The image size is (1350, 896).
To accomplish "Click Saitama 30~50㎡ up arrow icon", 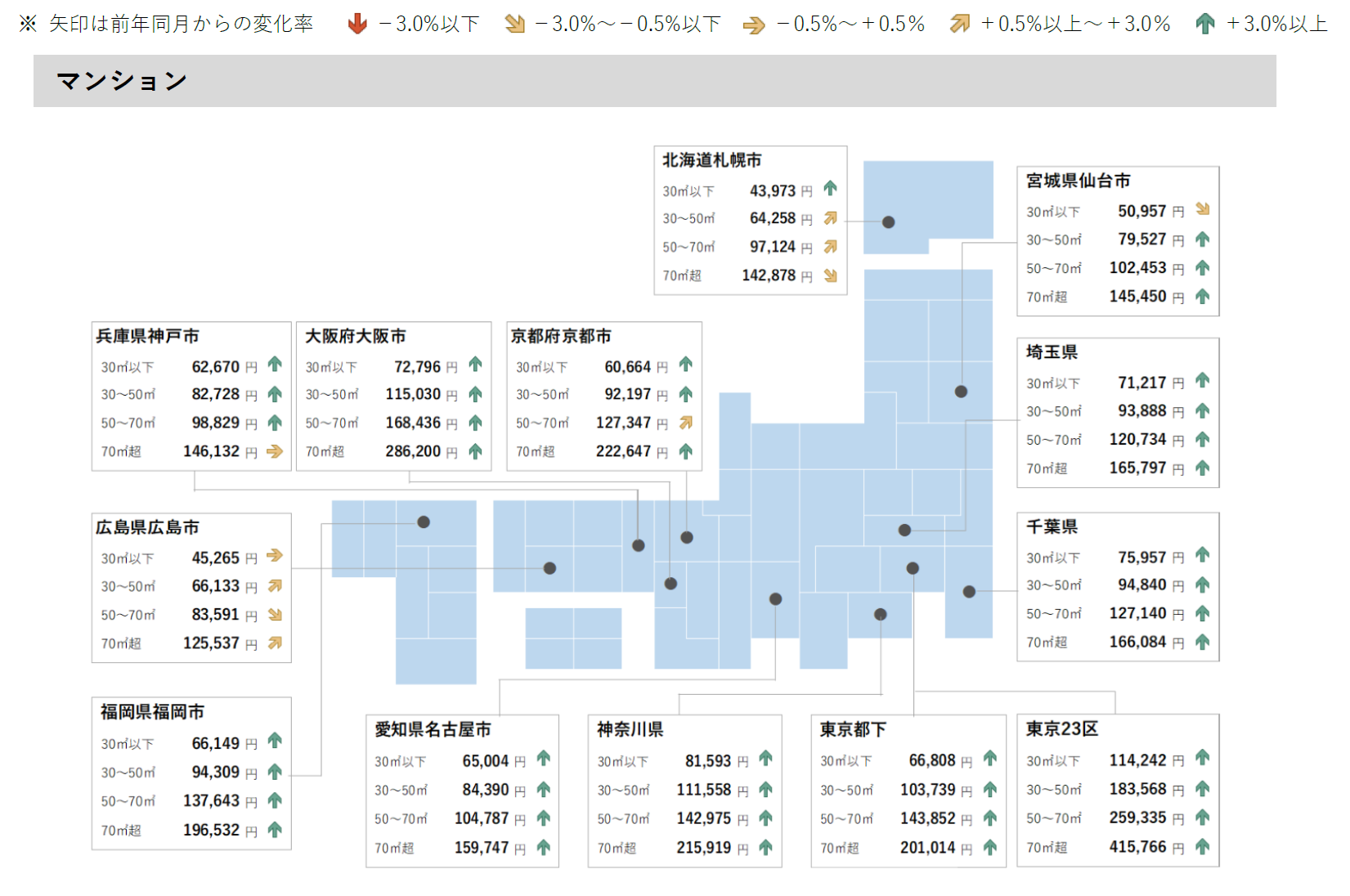I will point(1202,410).
